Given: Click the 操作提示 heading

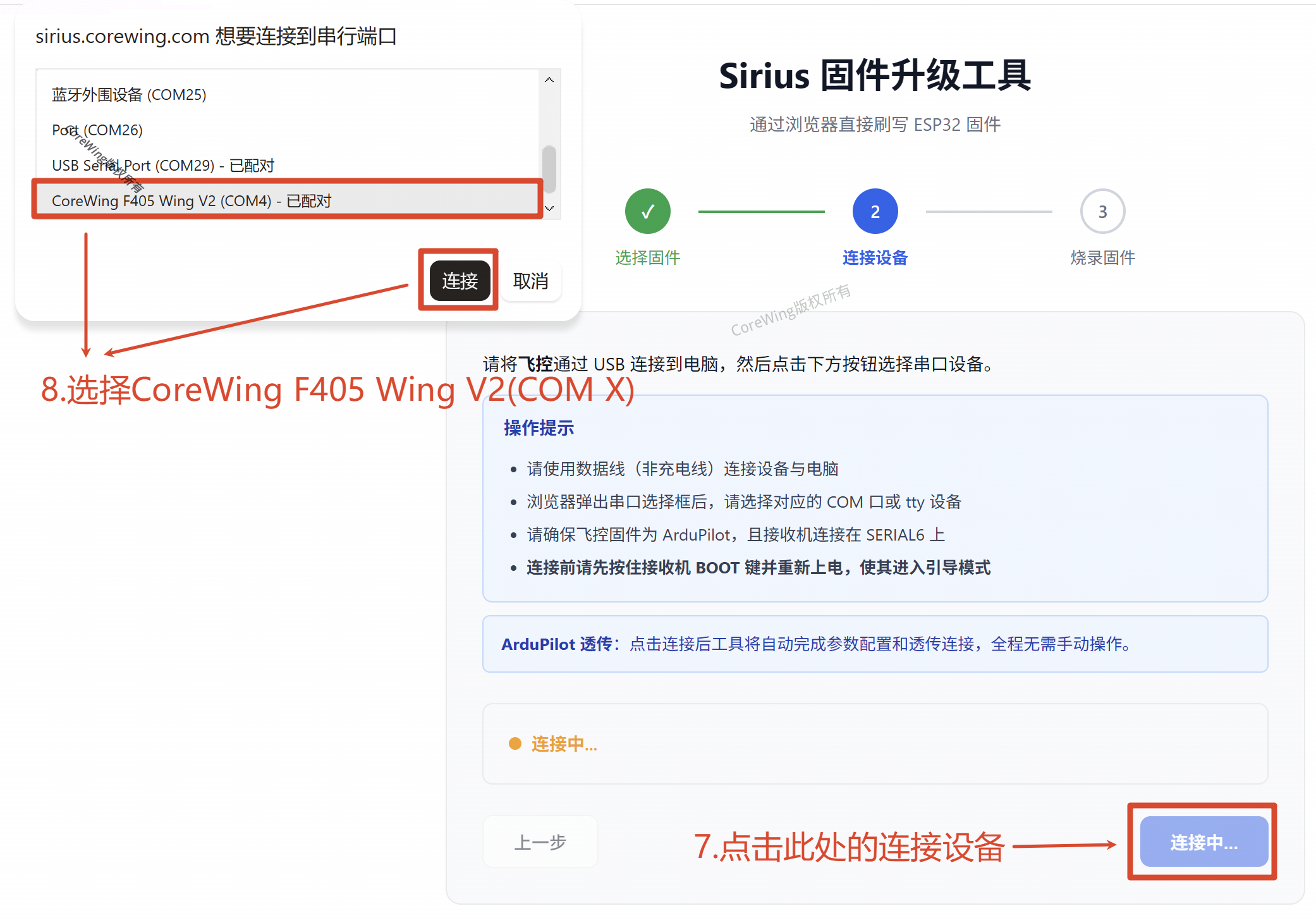Looking at the screenshot, I should pos(539,428).
